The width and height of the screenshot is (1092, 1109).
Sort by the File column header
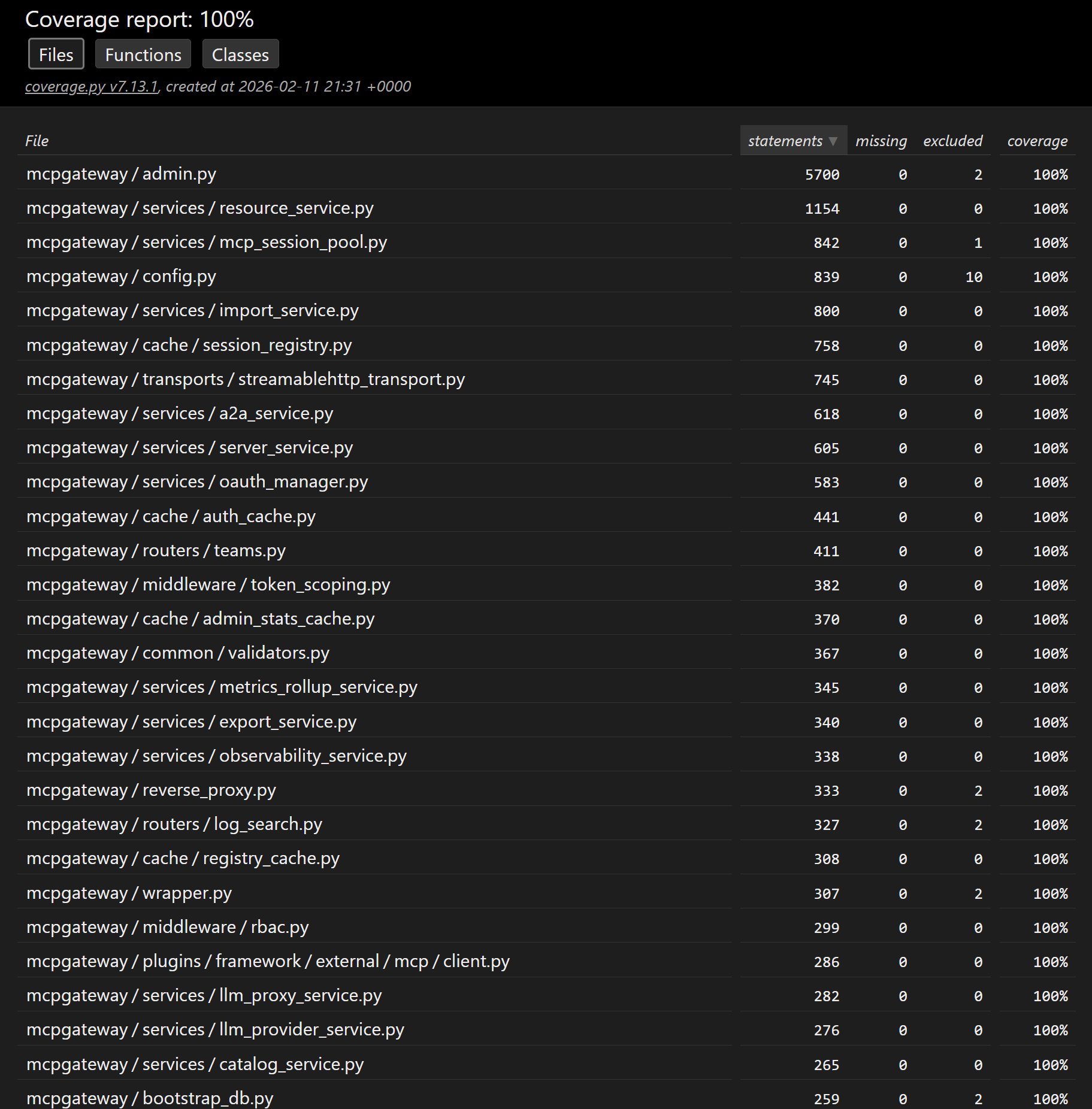click(x=37, y=141)
